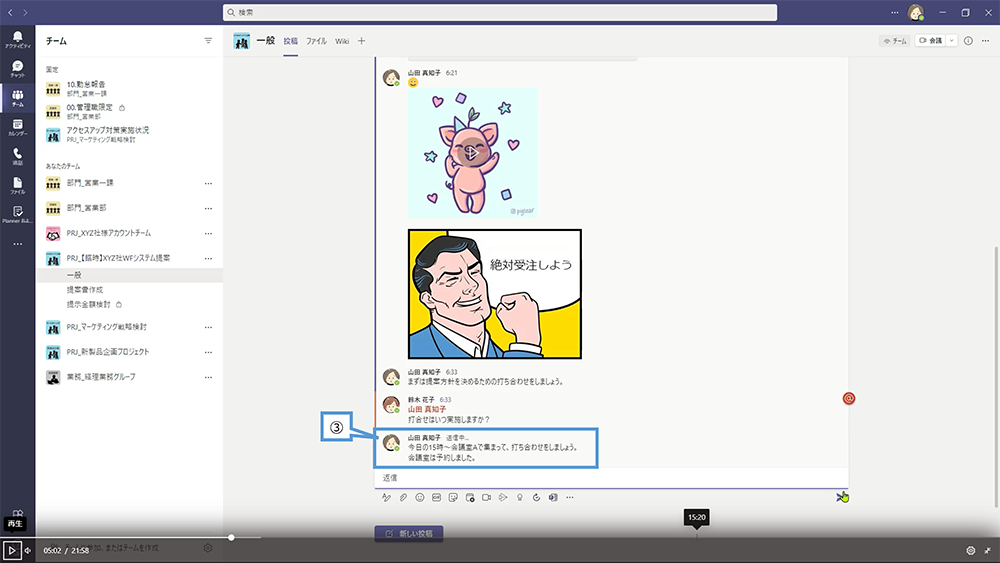
Task: Toggle video fullscreen icon at bottom right
Action: (987, 550)
